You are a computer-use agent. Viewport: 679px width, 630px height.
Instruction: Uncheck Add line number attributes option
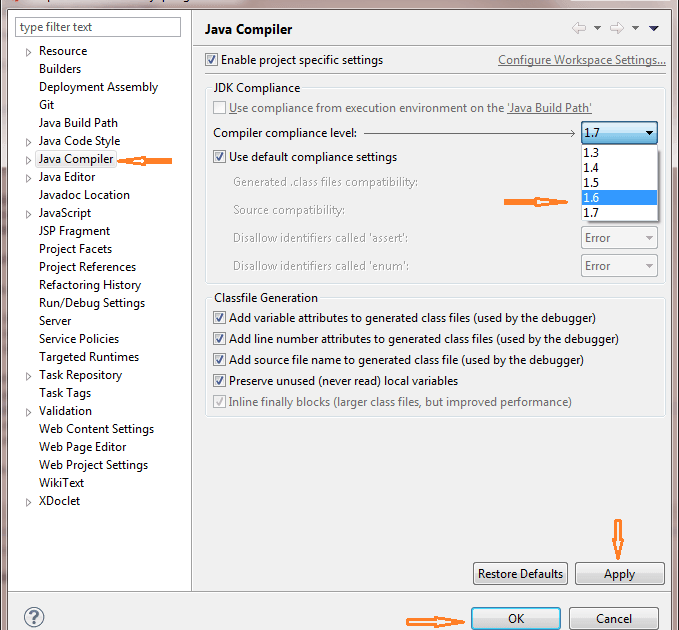(220, 339)
